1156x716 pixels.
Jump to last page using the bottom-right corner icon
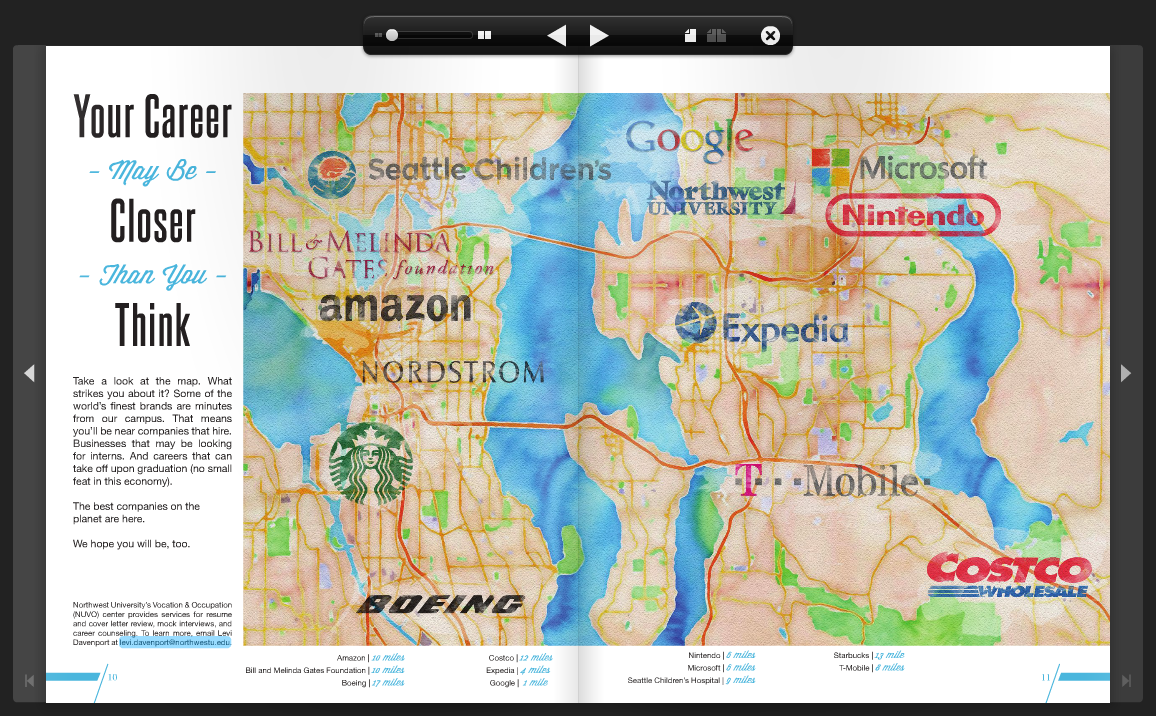click(1128, 681)
